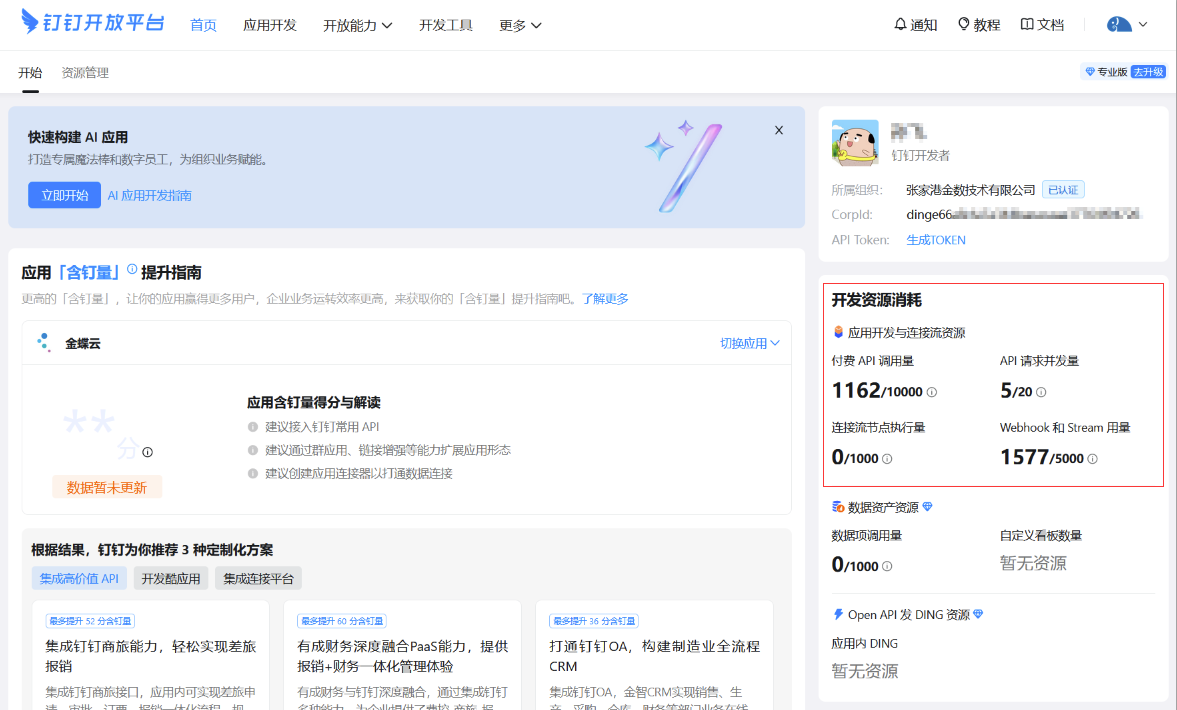1177x710 pixels.
Task: Click the 应用开发与连接流资源 icon
Action: (x=838, y=332)
